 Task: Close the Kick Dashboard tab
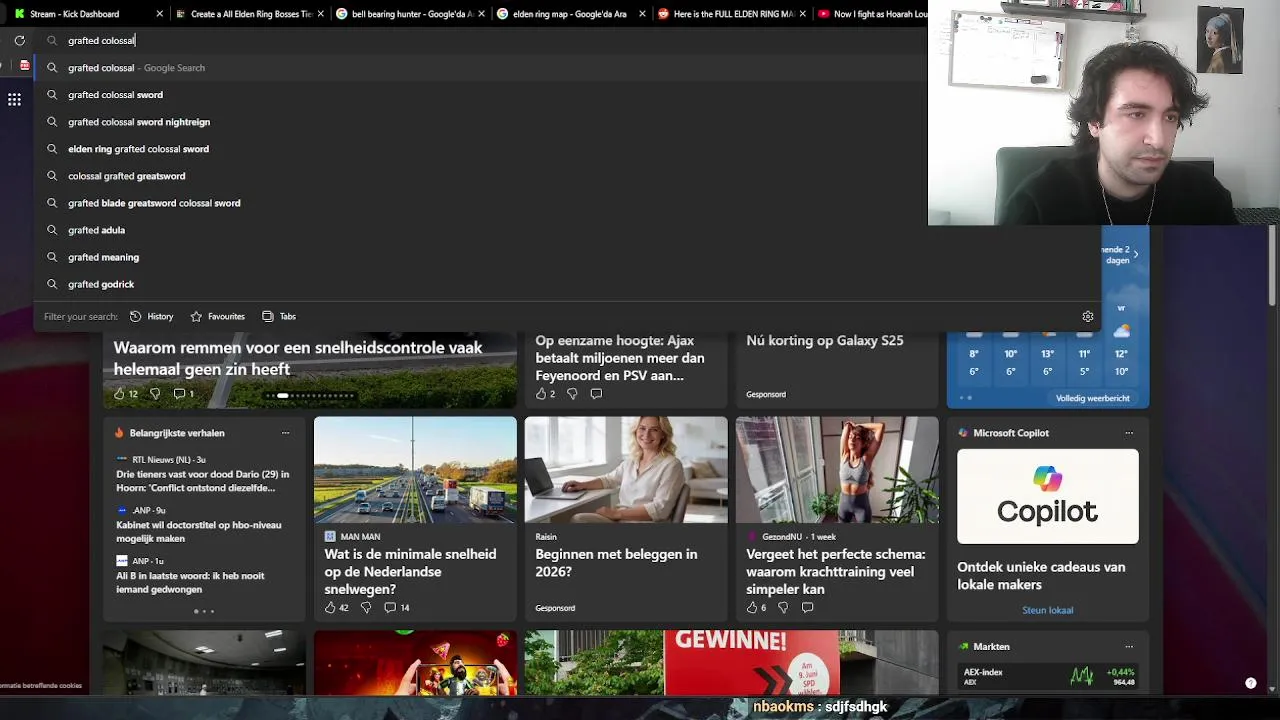(x=160, y=14)
